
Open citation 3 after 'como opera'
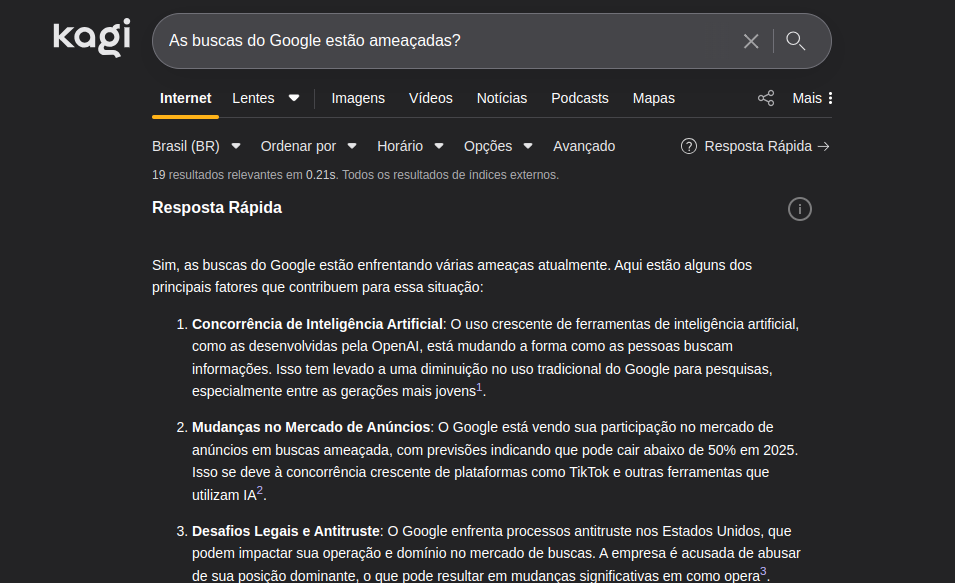(763, 571)
